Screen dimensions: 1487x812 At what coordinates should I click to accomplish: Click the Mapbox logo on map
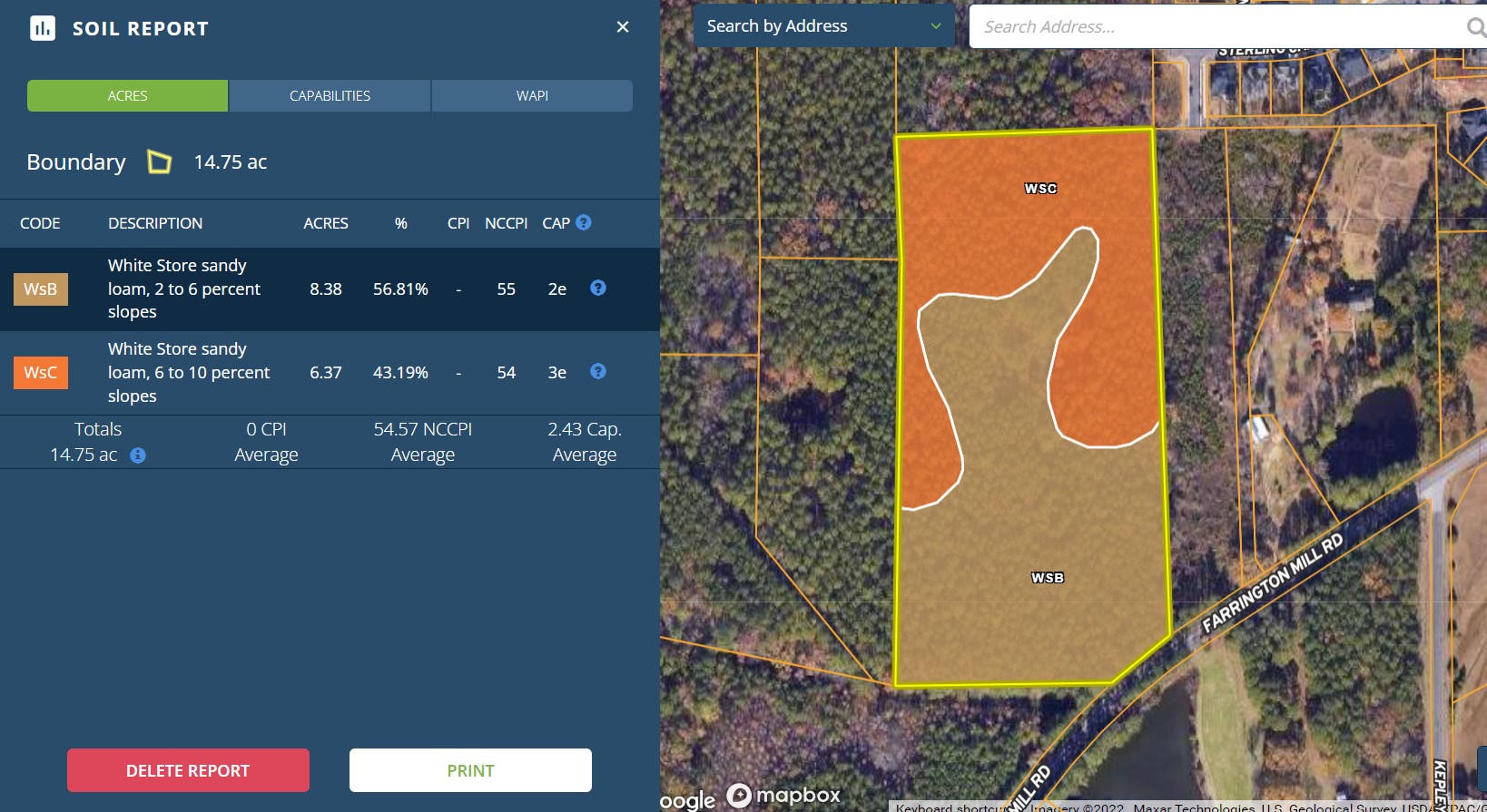pos(784,796)
